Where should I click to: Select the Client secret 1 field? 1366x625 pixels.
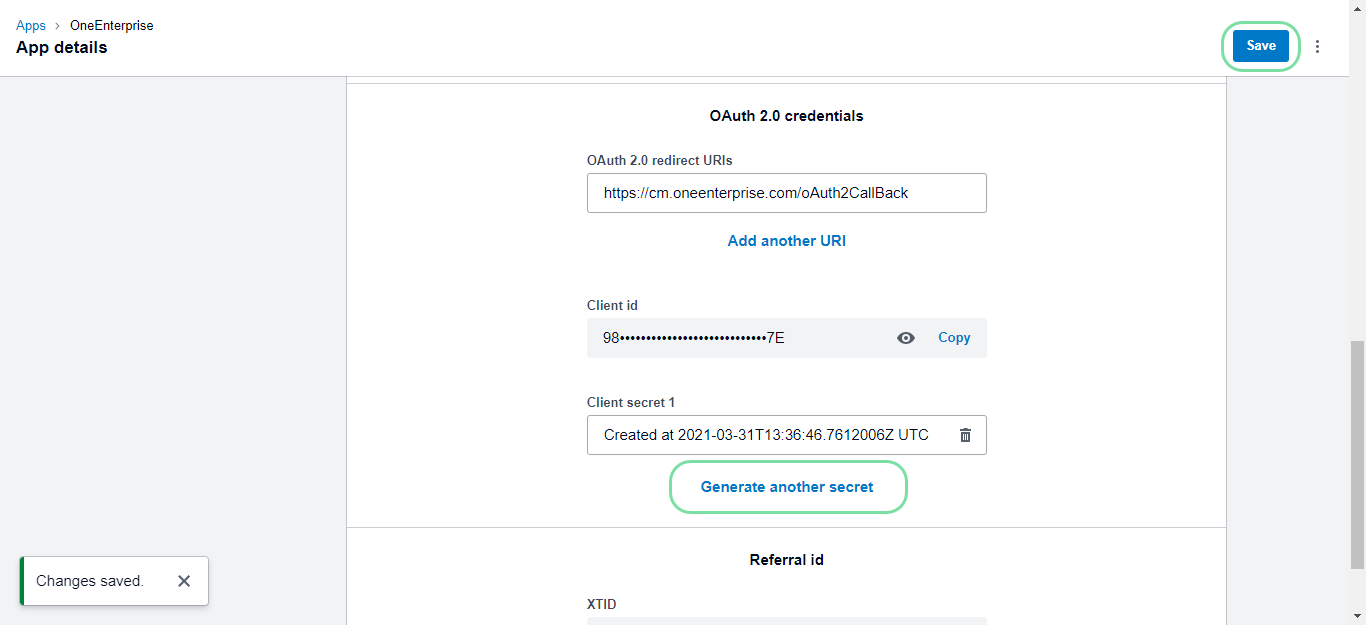coord(766,435)
